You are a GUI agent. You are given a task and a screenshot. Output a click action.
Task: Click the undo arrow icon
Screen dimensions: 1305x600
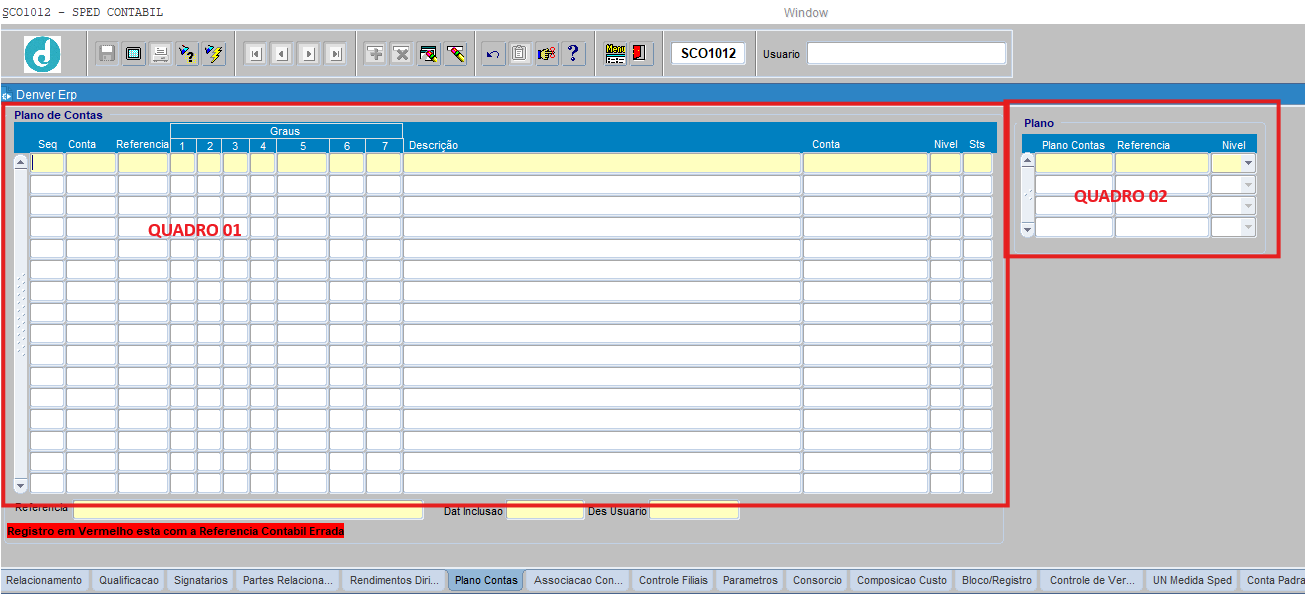coord(493,54)
